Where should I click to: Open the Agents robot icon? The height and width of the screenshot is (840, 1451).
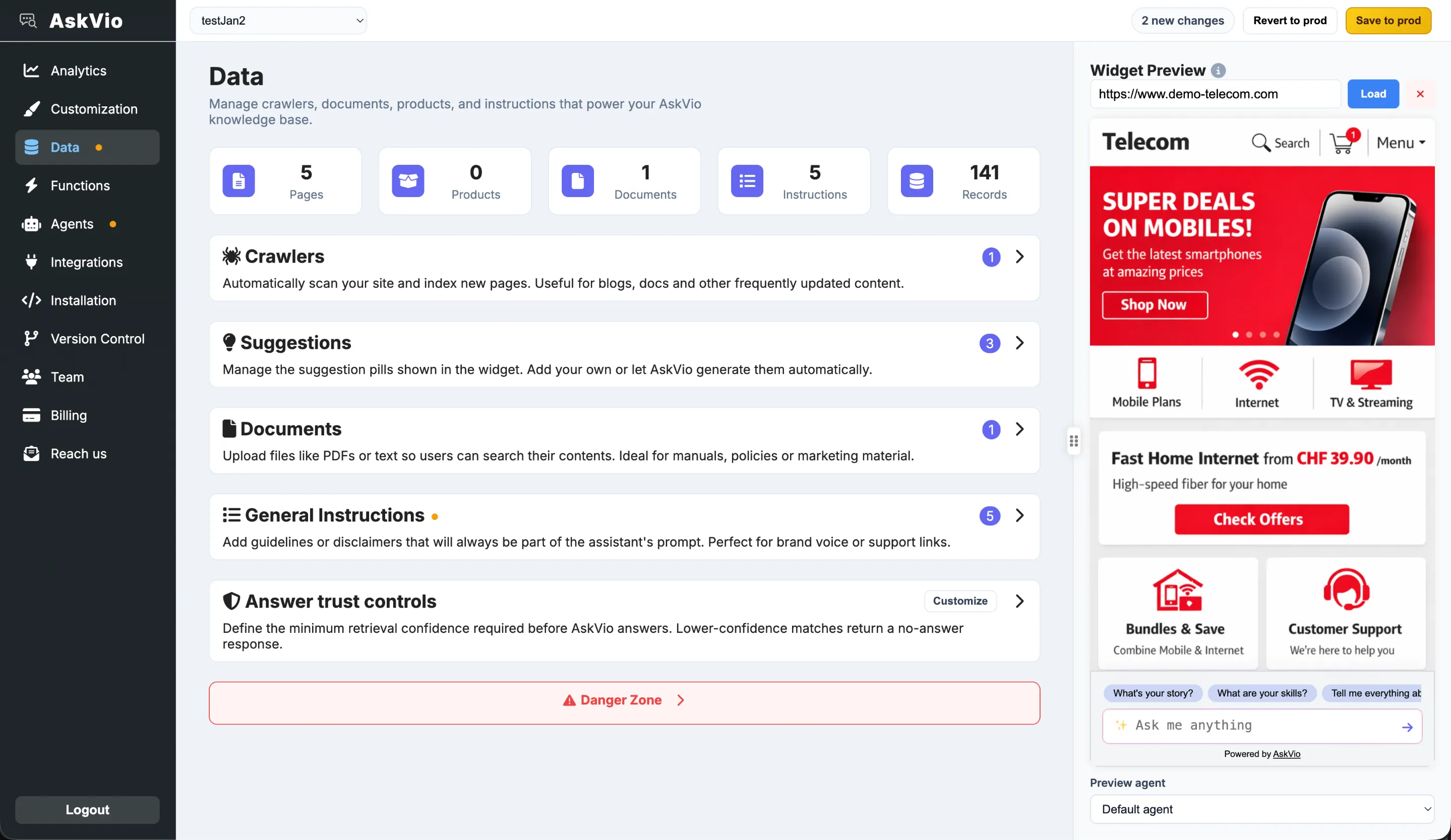31,224
